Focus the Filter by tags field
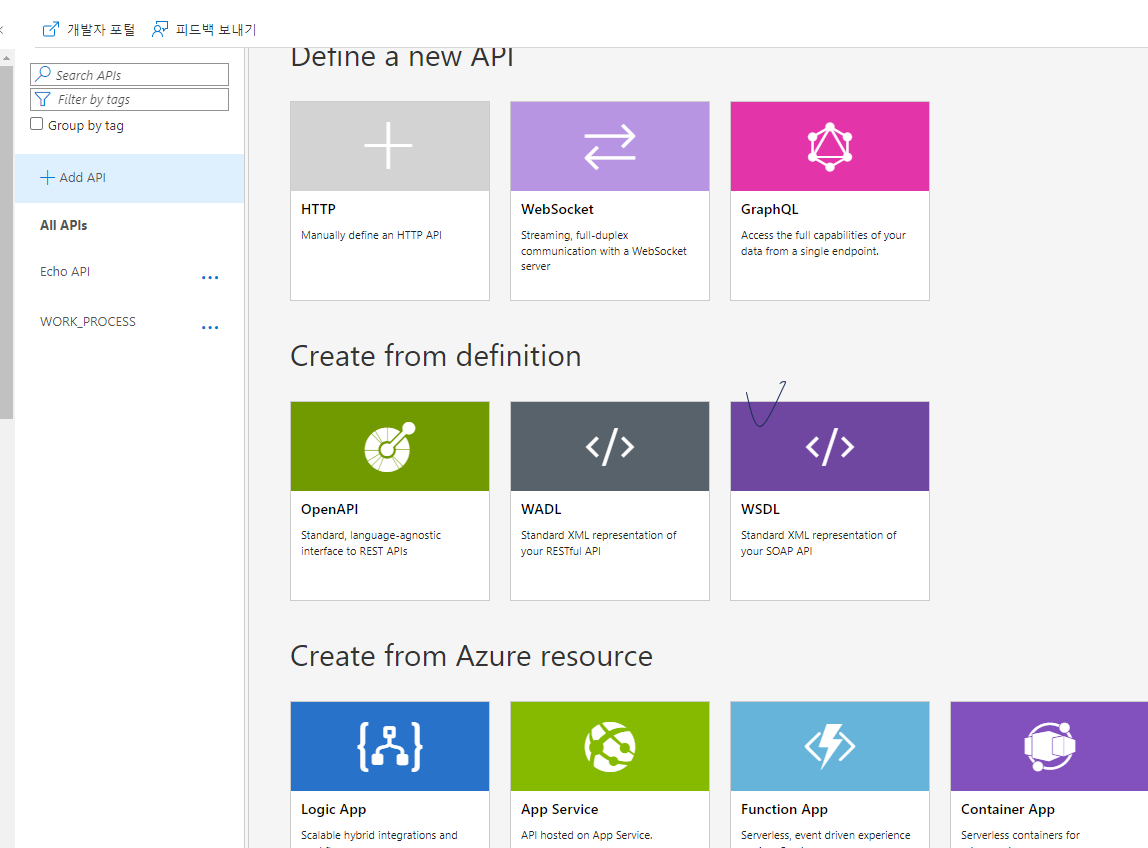This screenshot has height=848, width=1148. (130, 100)
